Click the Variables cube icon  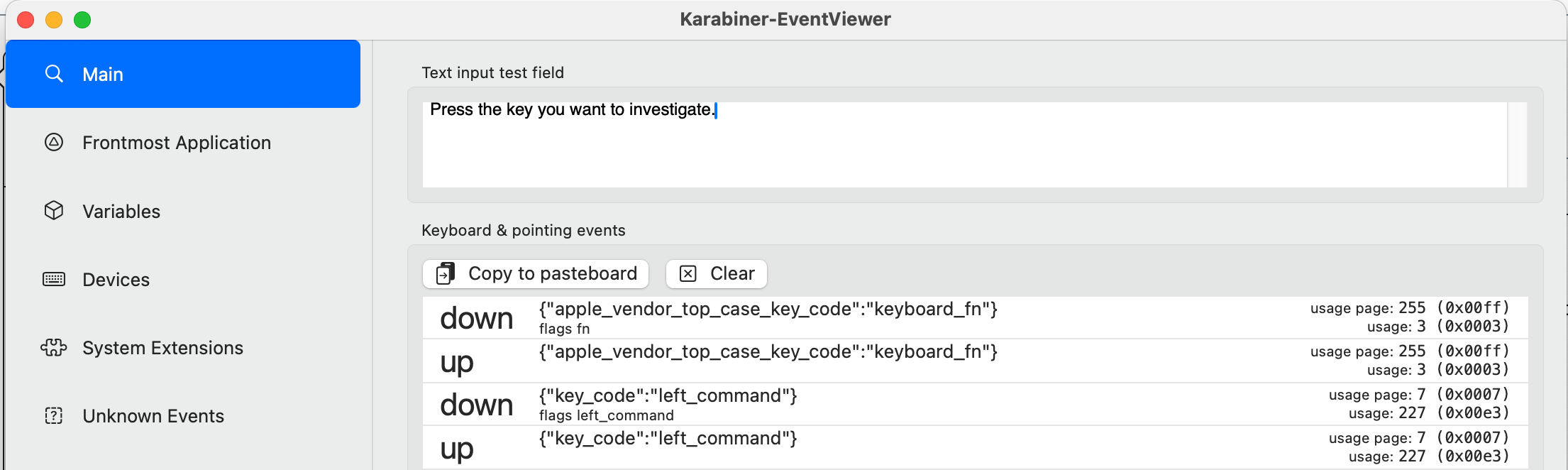(x=54, y=211)
